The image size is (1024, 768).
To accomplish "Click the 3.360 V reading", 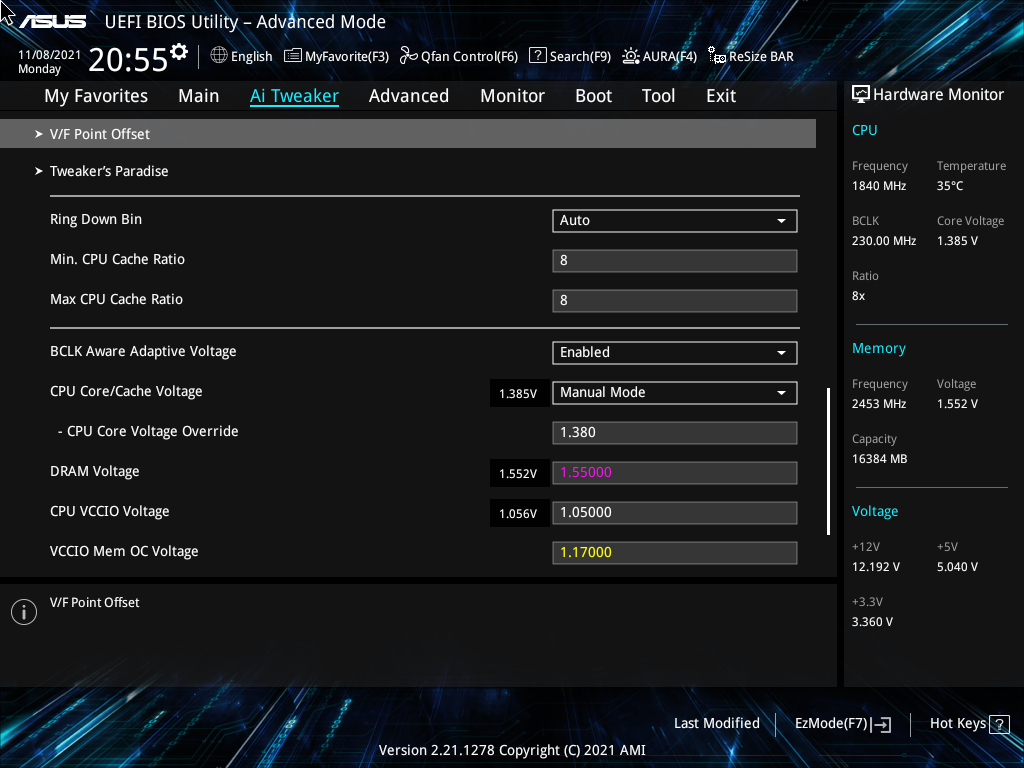I will (x=872, y=622).
